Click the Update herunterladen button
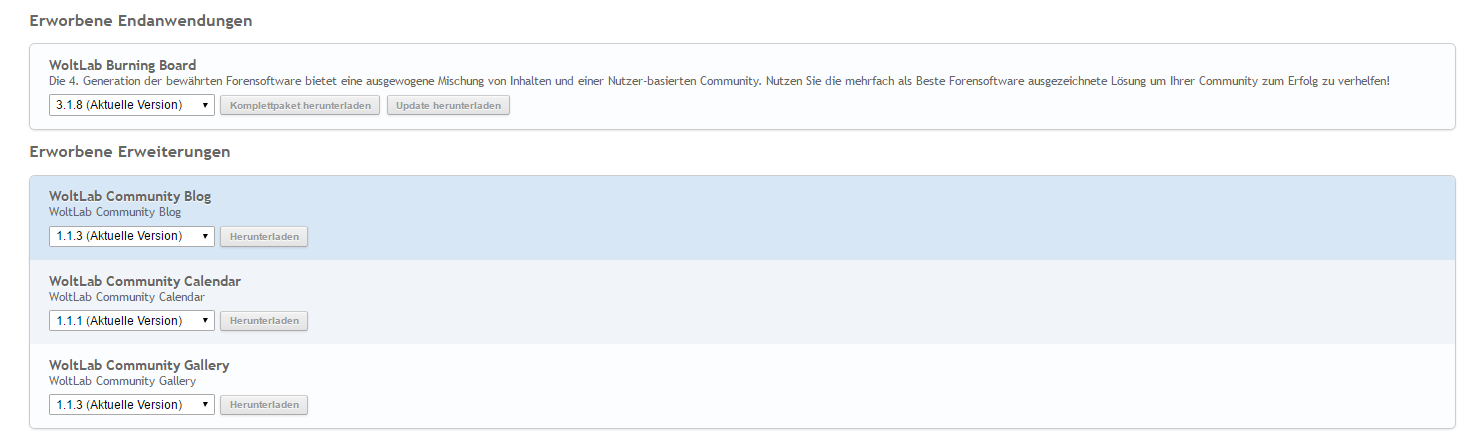Screen dimensions: 1480x443 coord(448,105)
